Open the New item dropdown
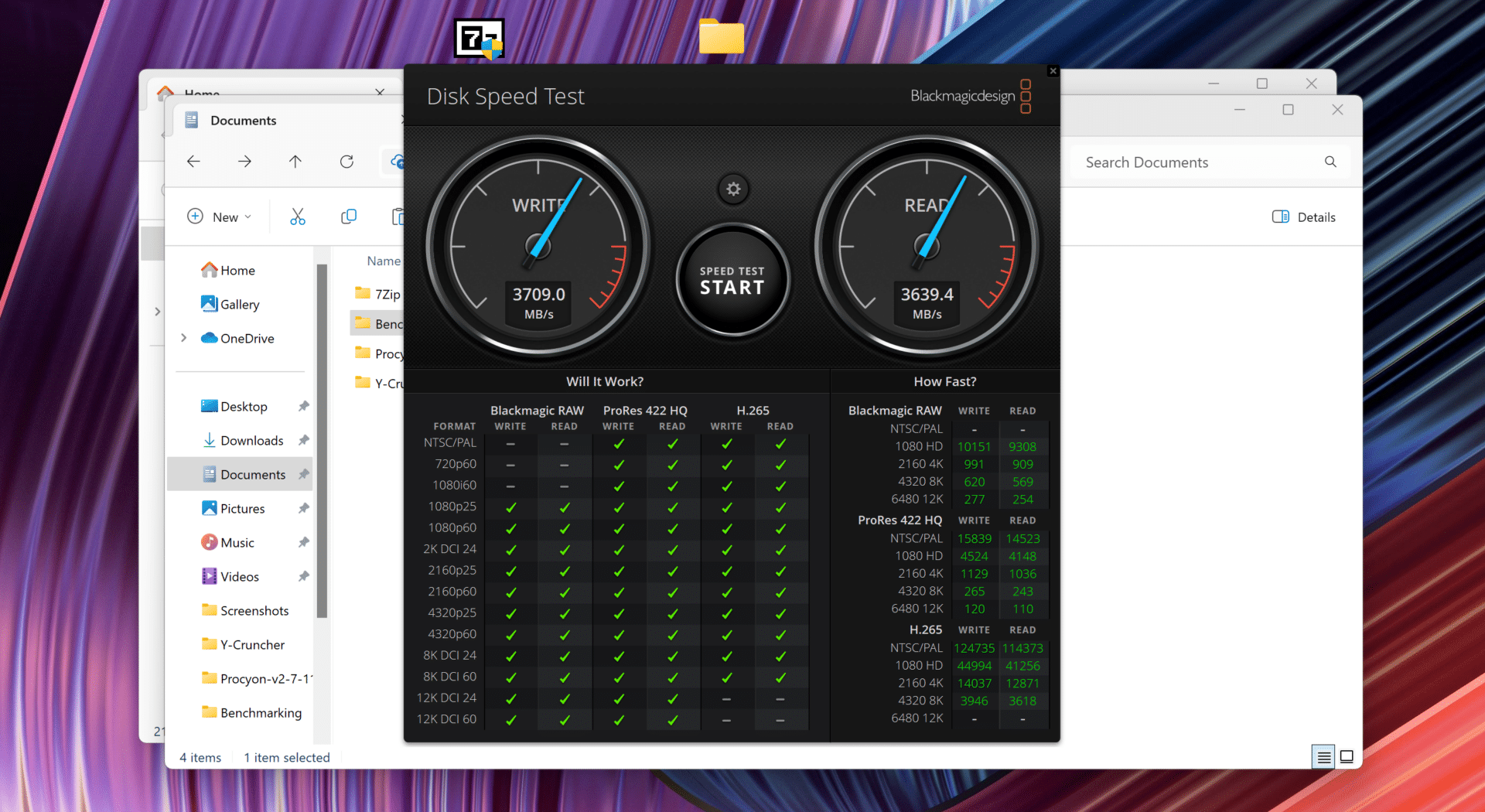Image resolution: width=1485 pixels, height=812 pixels. click(220, 217)
